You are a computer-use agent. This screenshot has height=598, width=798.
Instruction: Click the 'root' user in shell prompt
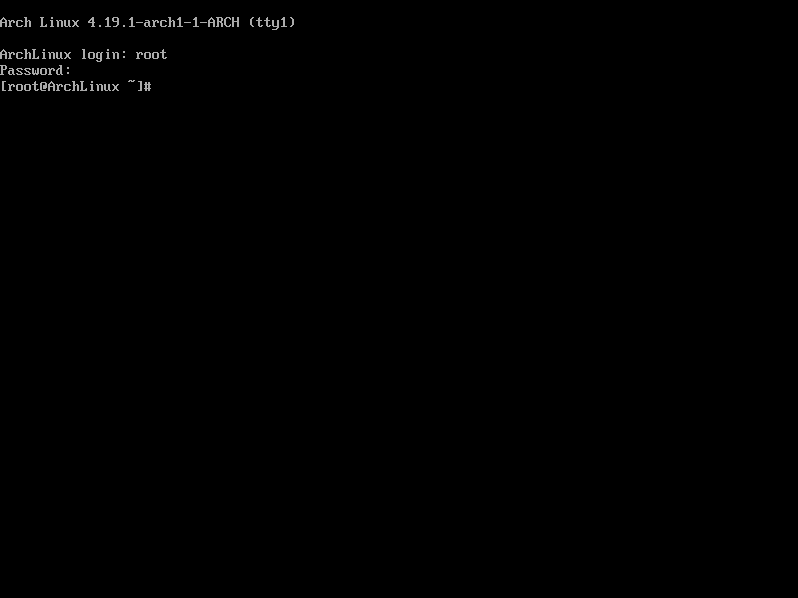tap(24, 87)
